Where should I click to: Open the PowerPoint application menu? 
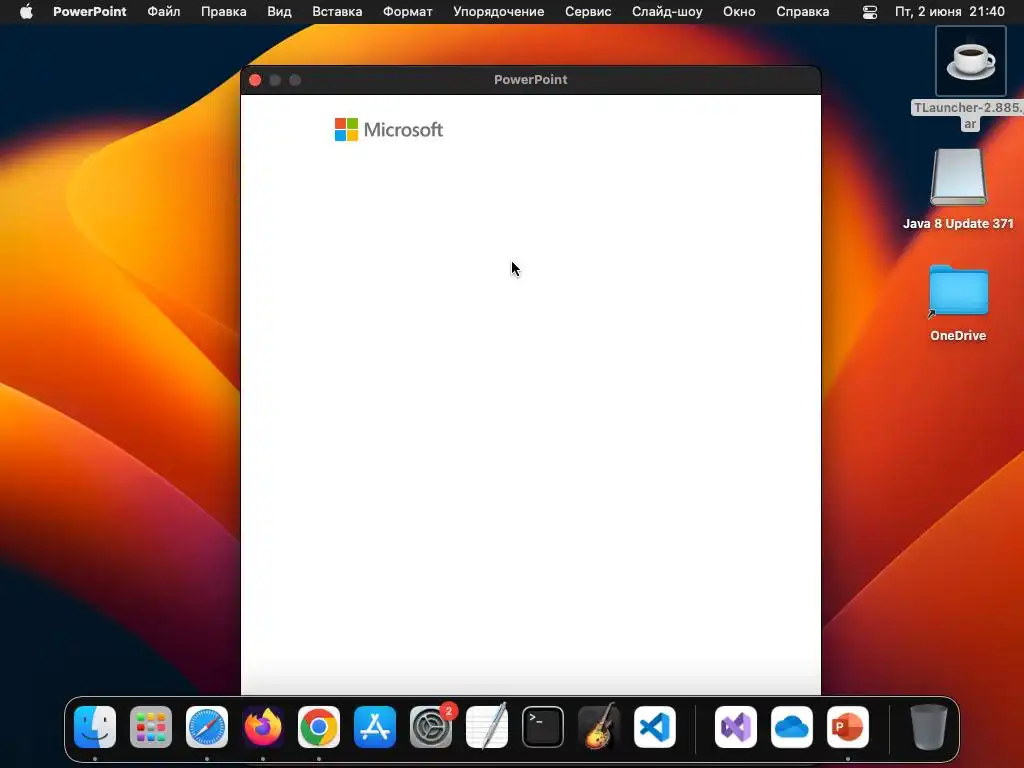pos(89,12)
